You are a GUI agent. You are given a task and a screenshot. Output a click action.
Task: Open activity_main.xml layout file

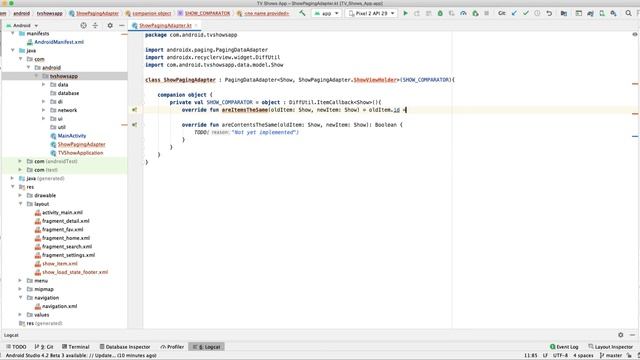62,213
